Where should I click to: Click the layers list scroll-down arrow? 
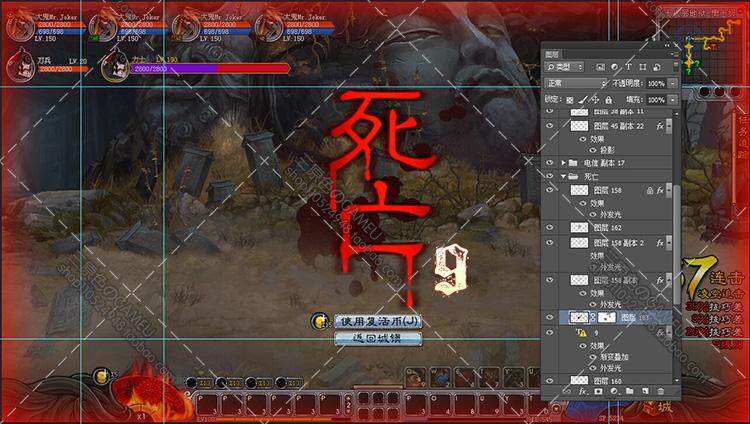pos(676,380)
